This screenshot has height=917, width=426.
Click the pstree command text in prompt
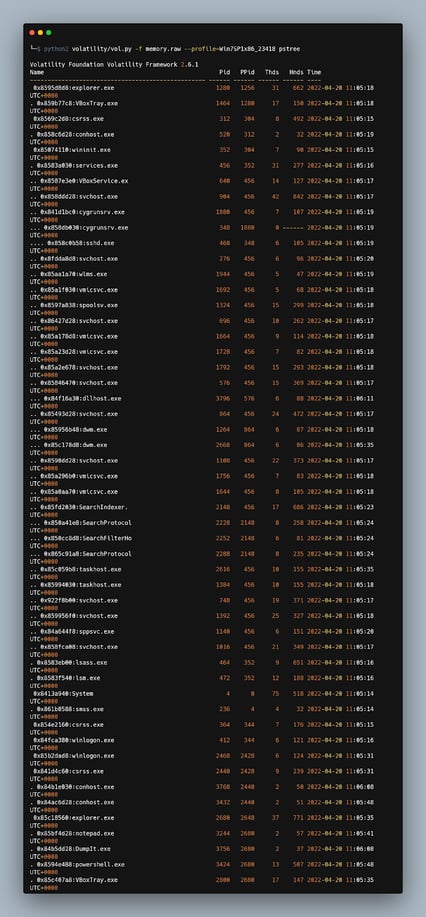point(290,49)
